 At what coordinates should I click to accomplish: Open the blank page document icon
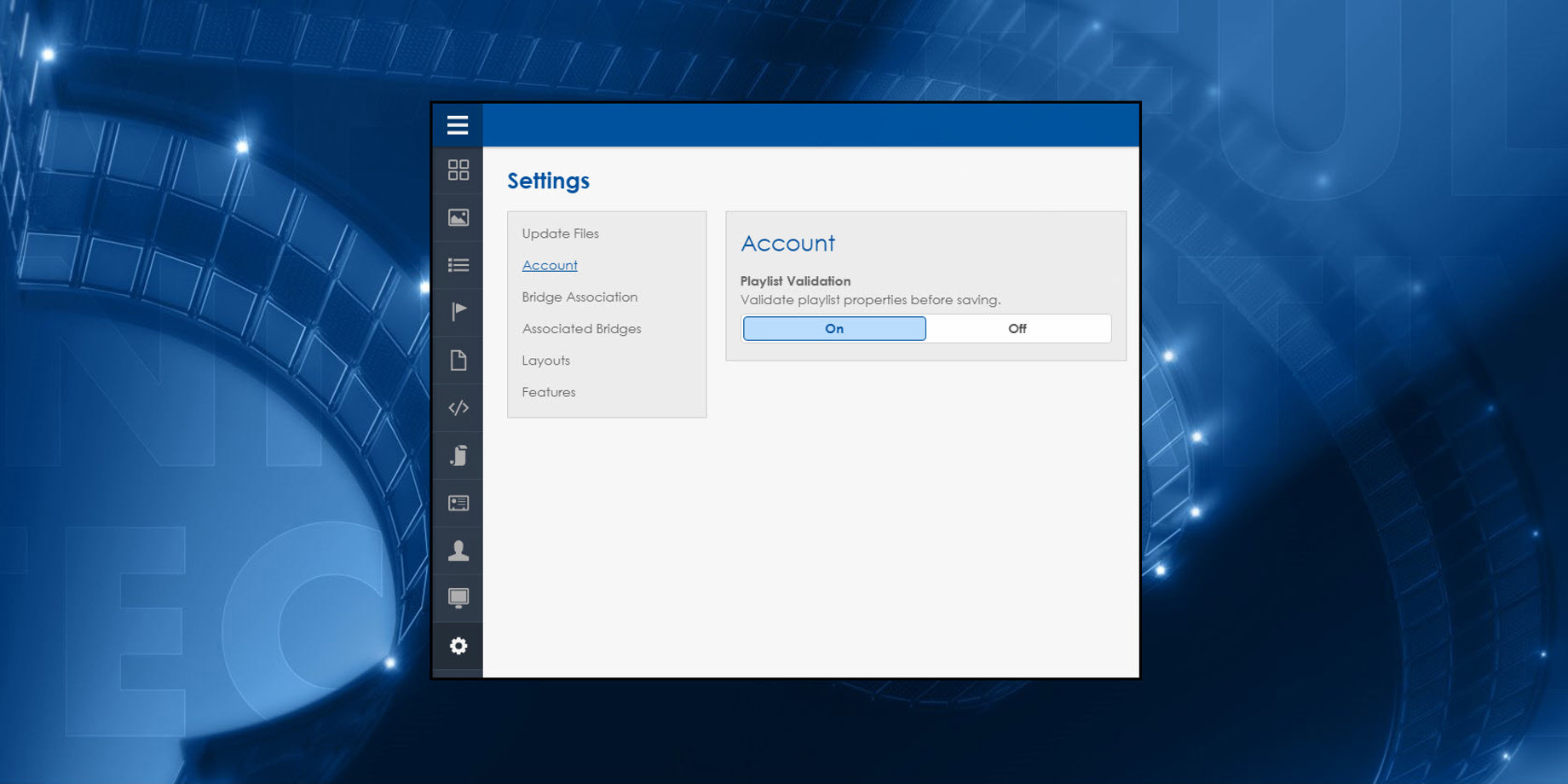458,360
